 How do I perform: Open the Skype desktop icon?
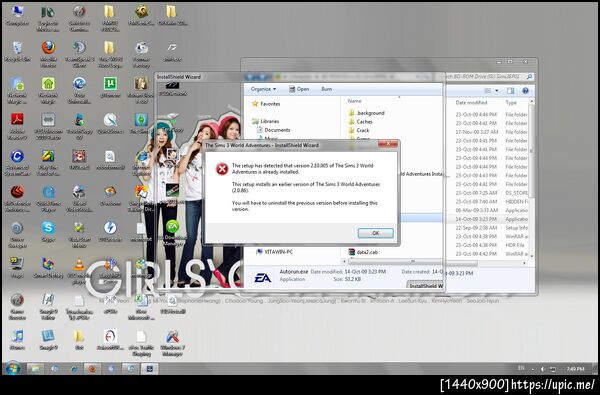(x=48, y=231)
